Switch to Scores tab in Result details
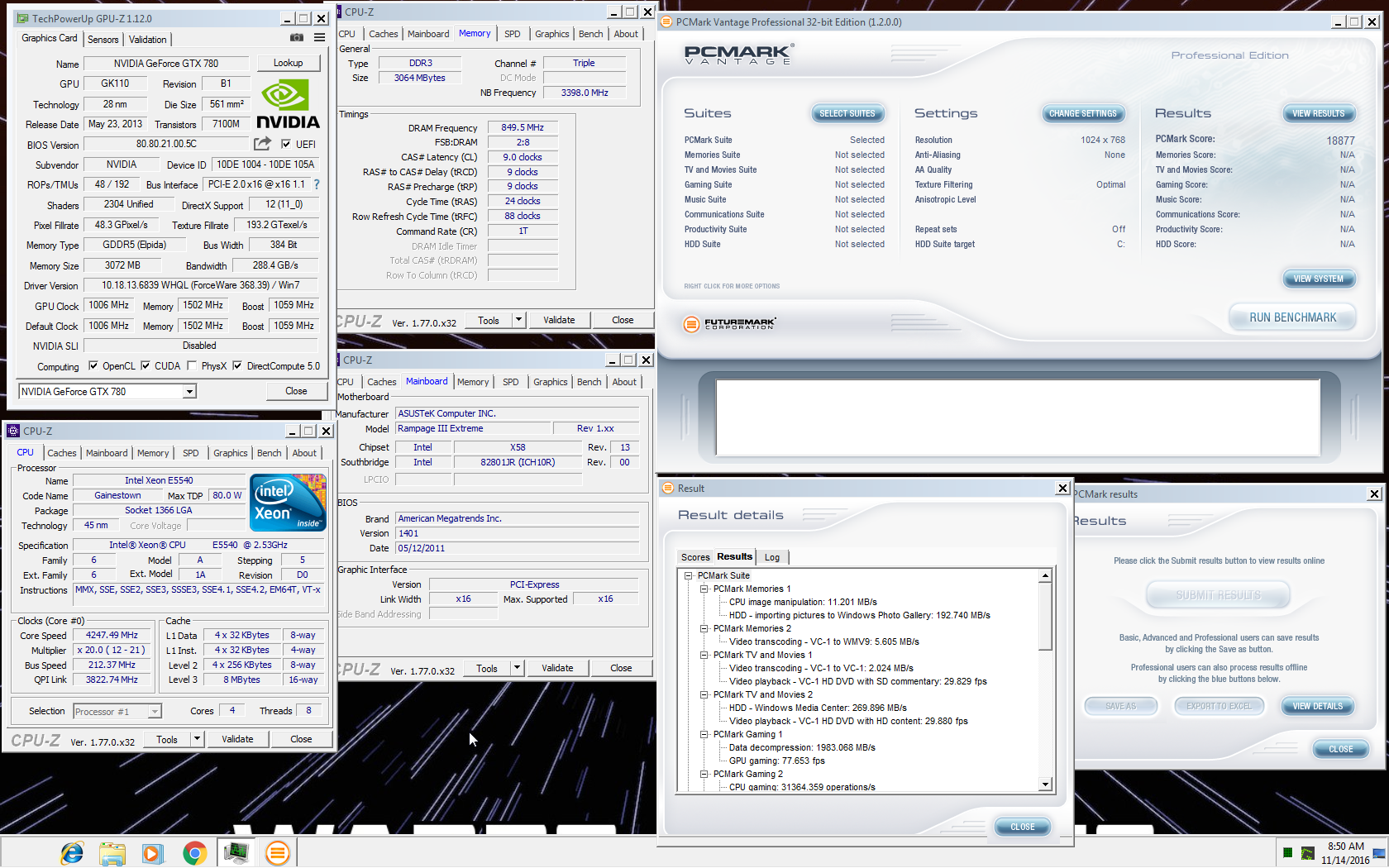This screenshot has width=1389, height=868. click(x=695, y=557)
